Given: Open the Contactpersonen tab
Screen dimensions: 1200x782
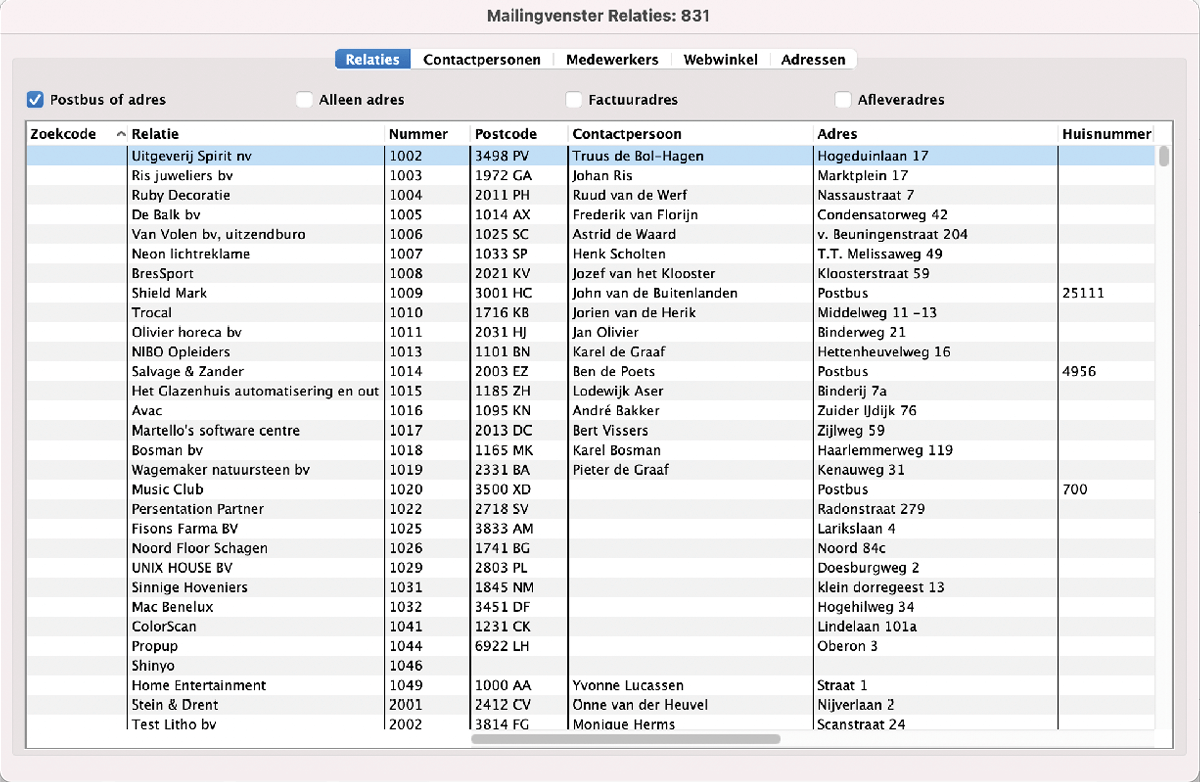Looking at the screenshot, I should [x=482, y=60].
